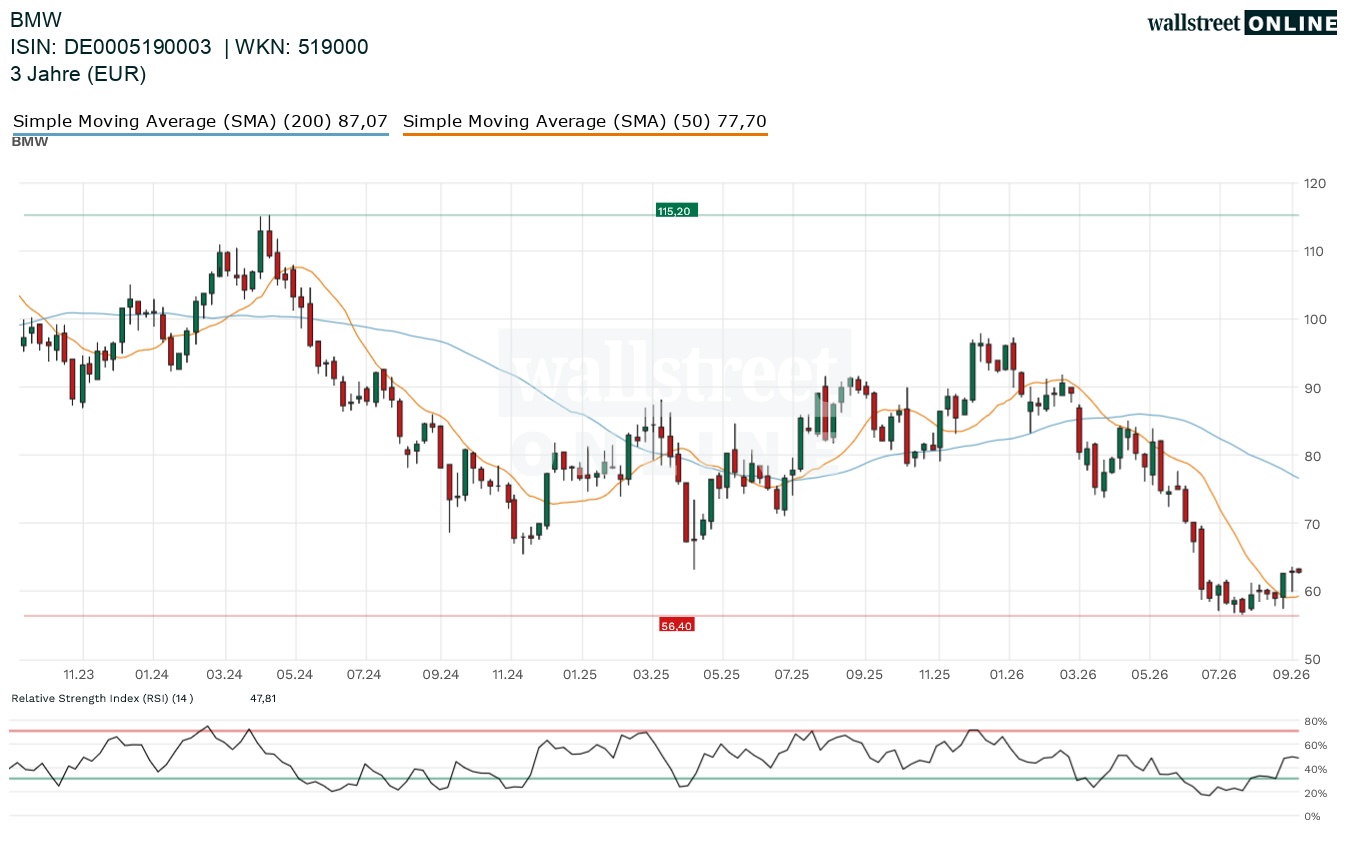Click the 110 price axis label
Viewport: 1349px width, 843px height.
pyautogui.click(x=1314, y=251)
